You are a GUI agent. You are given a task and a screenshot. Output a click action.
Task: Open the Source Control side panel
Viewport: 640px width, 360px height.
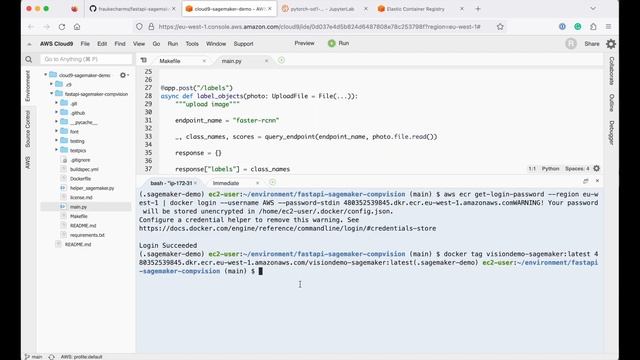tap(28, 129)
